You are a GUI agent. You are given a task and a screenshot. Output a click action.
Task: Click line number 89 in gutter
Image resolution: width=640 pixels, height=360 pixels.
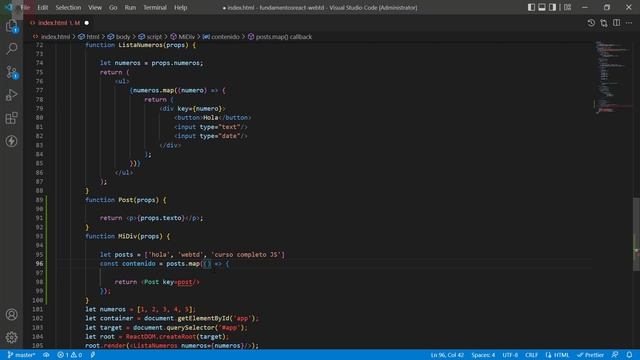click(39, 200)
